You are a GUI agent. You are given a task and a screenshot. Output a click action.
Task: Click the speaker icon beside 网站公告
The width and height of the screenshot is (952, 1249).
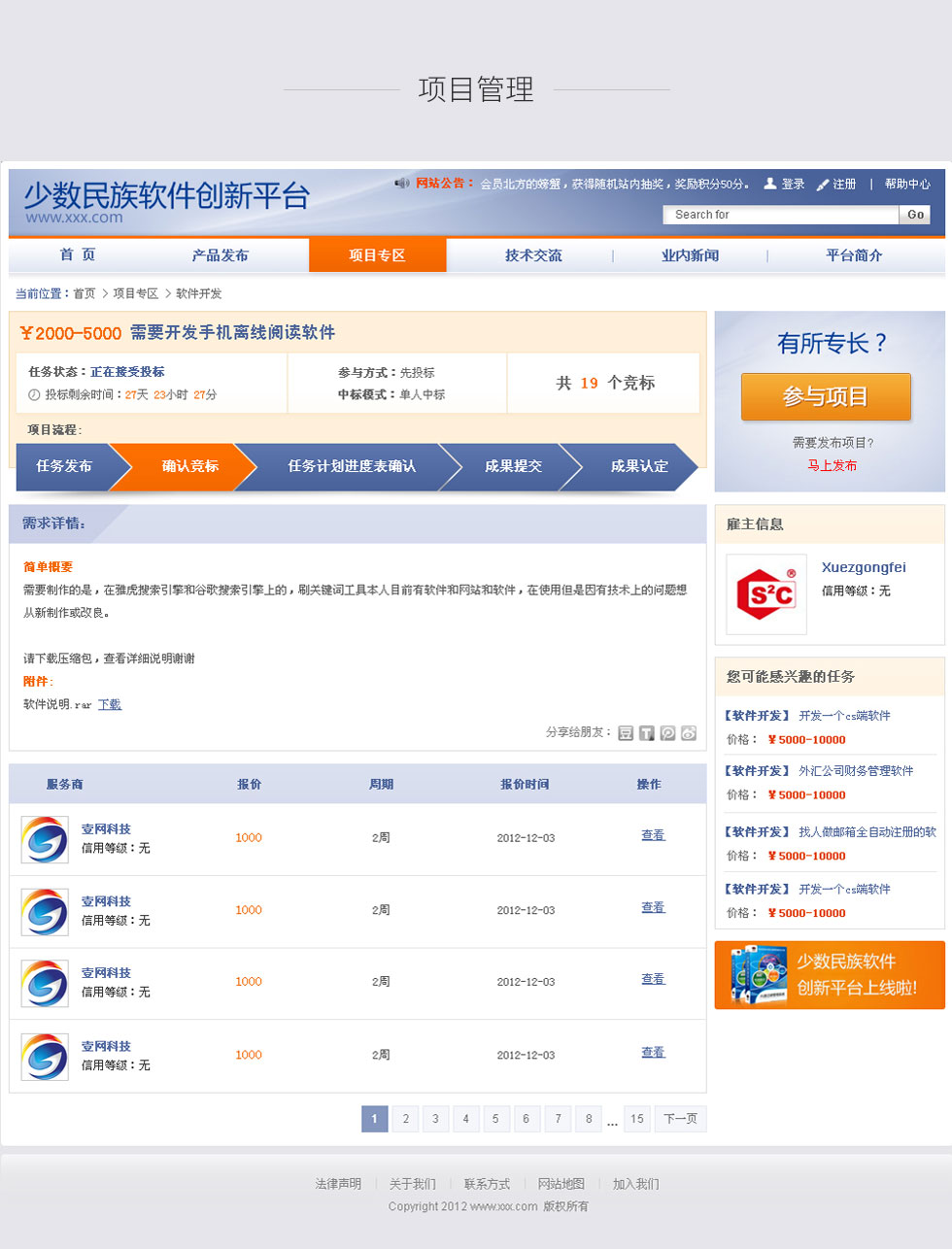[401, 183]
